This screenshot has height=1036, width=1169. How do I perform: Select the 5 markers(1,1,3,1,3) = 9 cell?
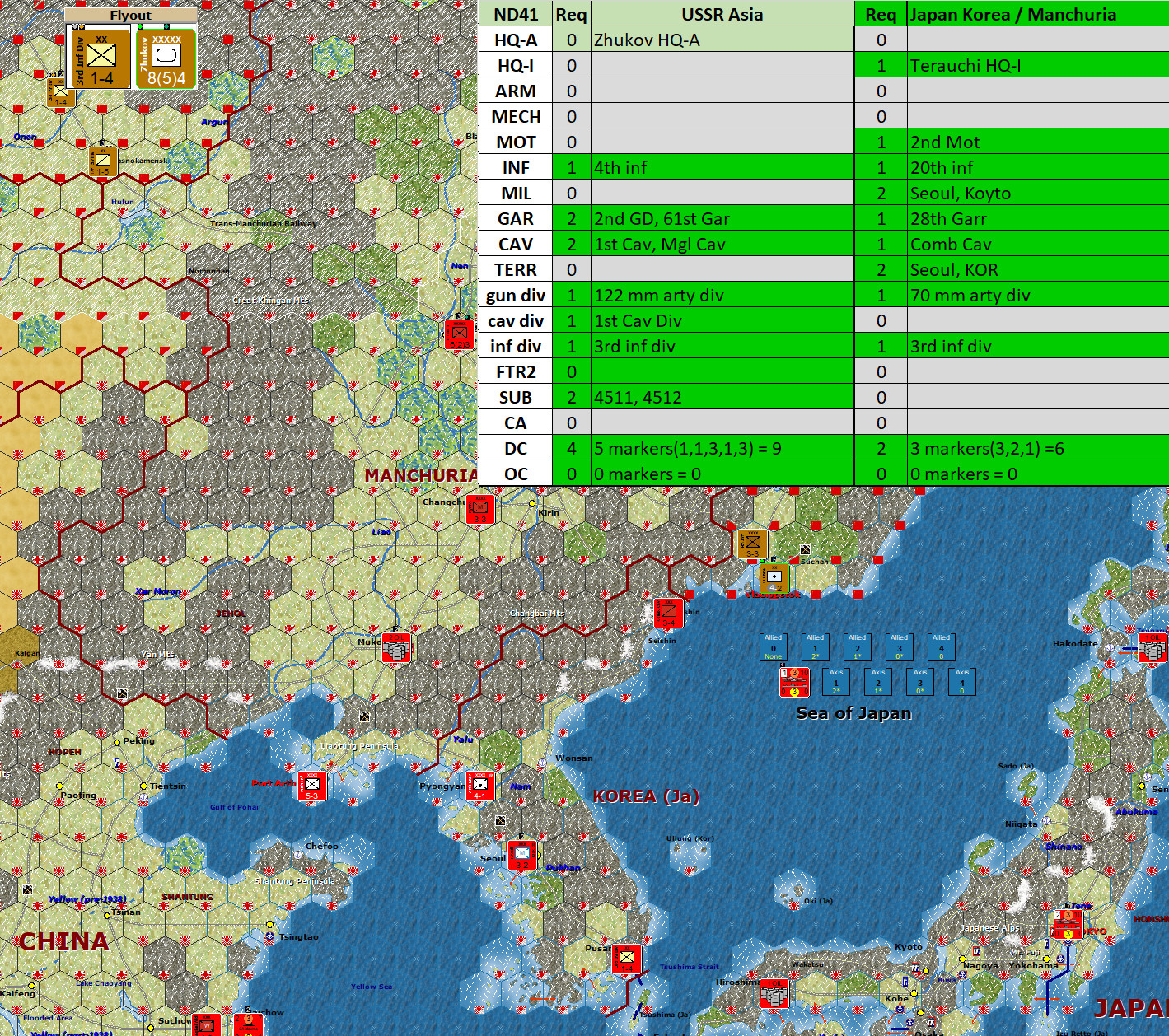(x=722, y=448)
